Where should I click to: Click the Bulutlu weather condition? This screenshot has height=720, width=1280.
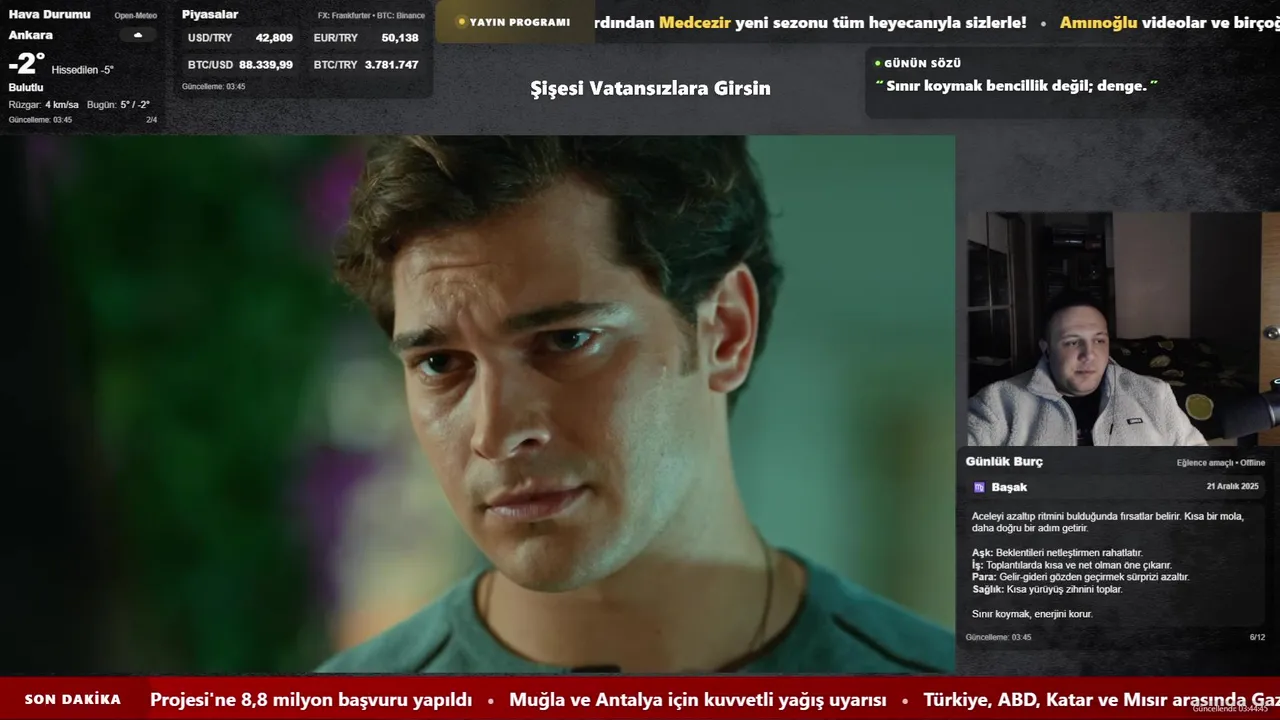26,88
